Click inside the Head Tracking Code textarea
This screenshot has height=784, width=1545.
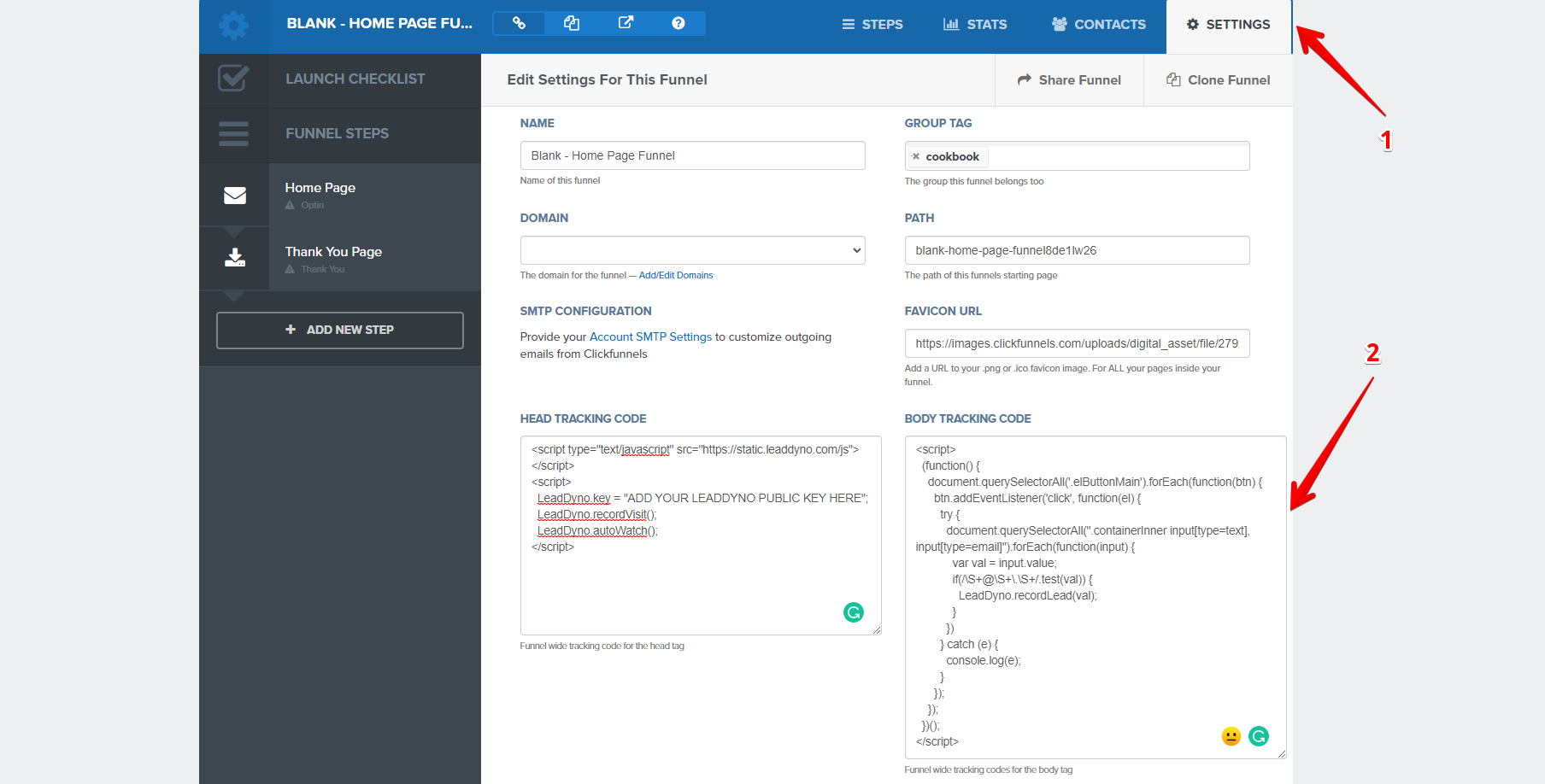click(x=701, y=535)
